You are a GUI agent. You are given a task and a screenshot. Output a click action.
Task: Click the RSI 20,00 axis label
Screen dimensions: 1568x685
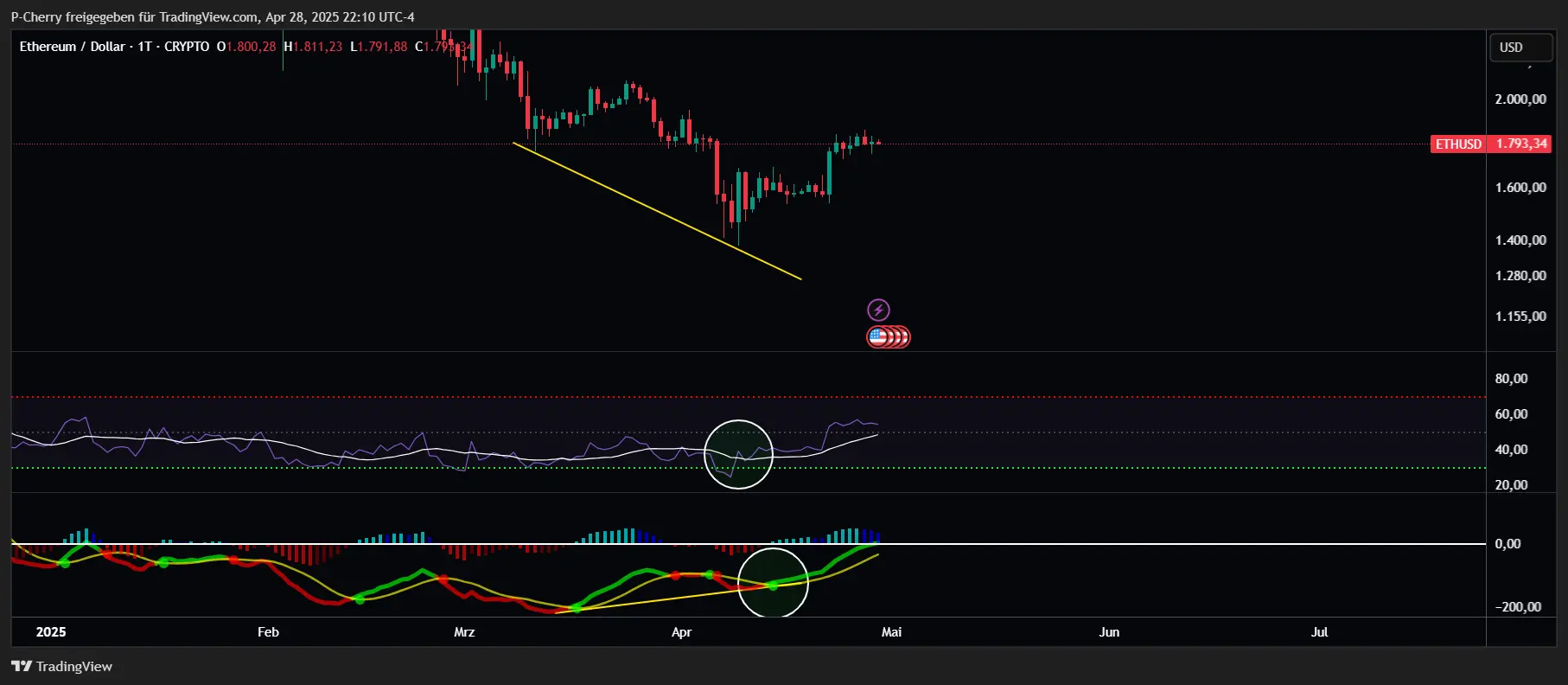coord(1511,485)
